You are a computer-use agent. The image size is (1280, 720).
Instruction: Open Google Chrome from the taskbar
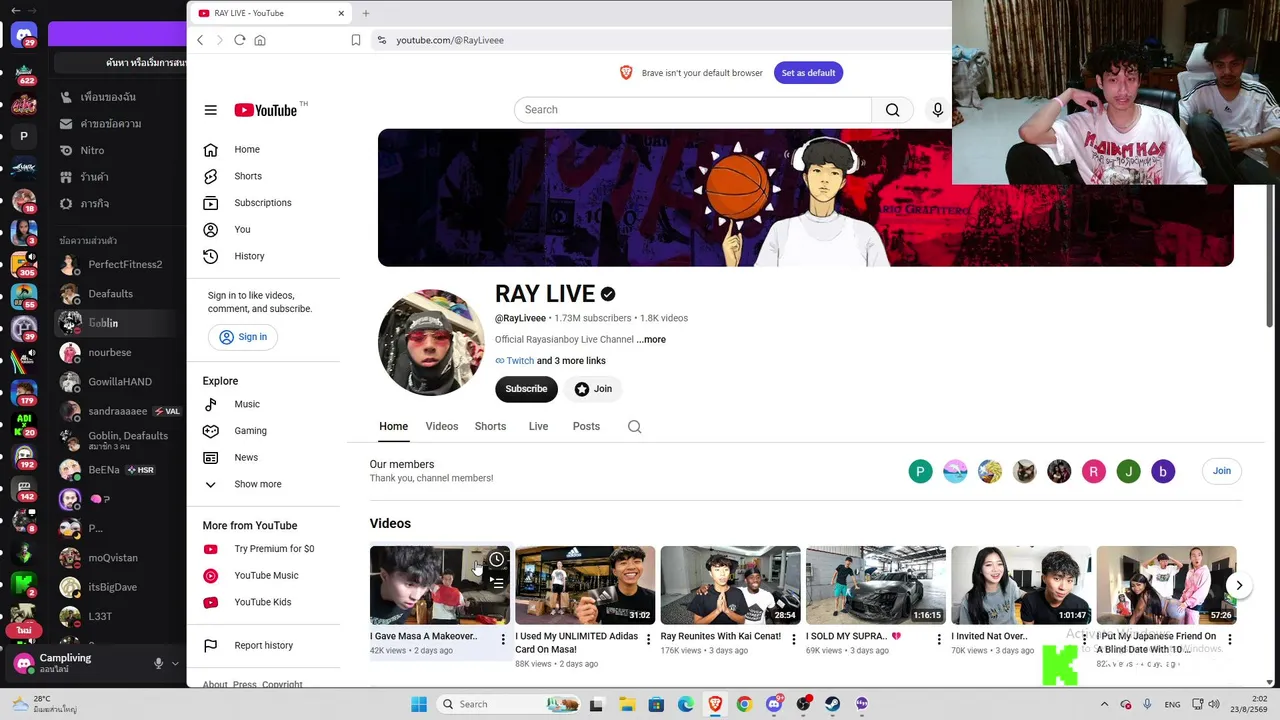[744, 704]
